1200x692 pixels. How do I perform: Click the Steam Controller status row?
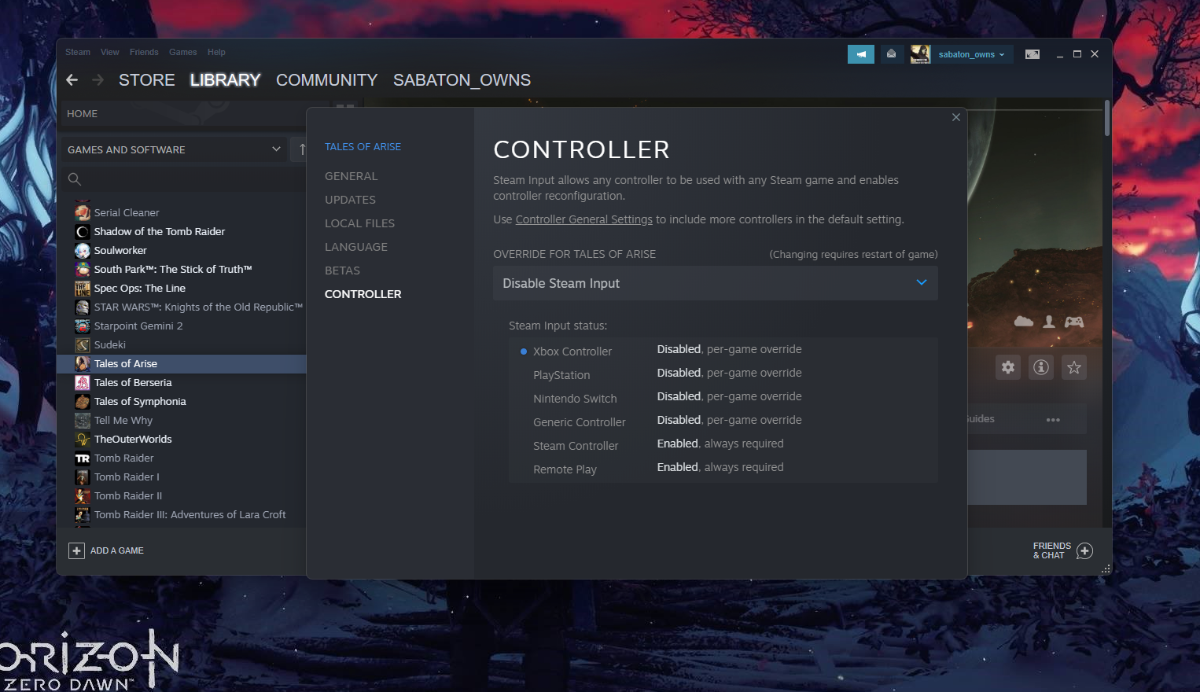coord(724,445)
